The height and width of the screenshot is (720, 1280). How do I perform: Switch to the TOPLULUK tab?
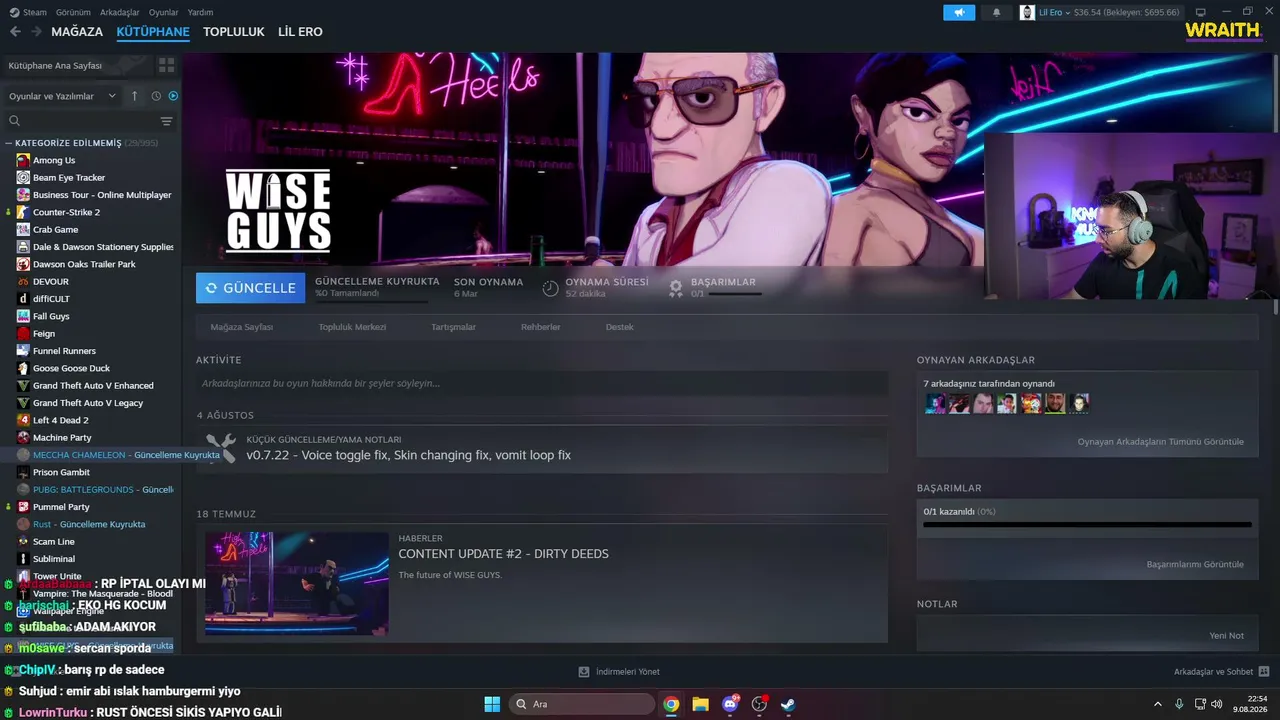click(x=234, y=32)
